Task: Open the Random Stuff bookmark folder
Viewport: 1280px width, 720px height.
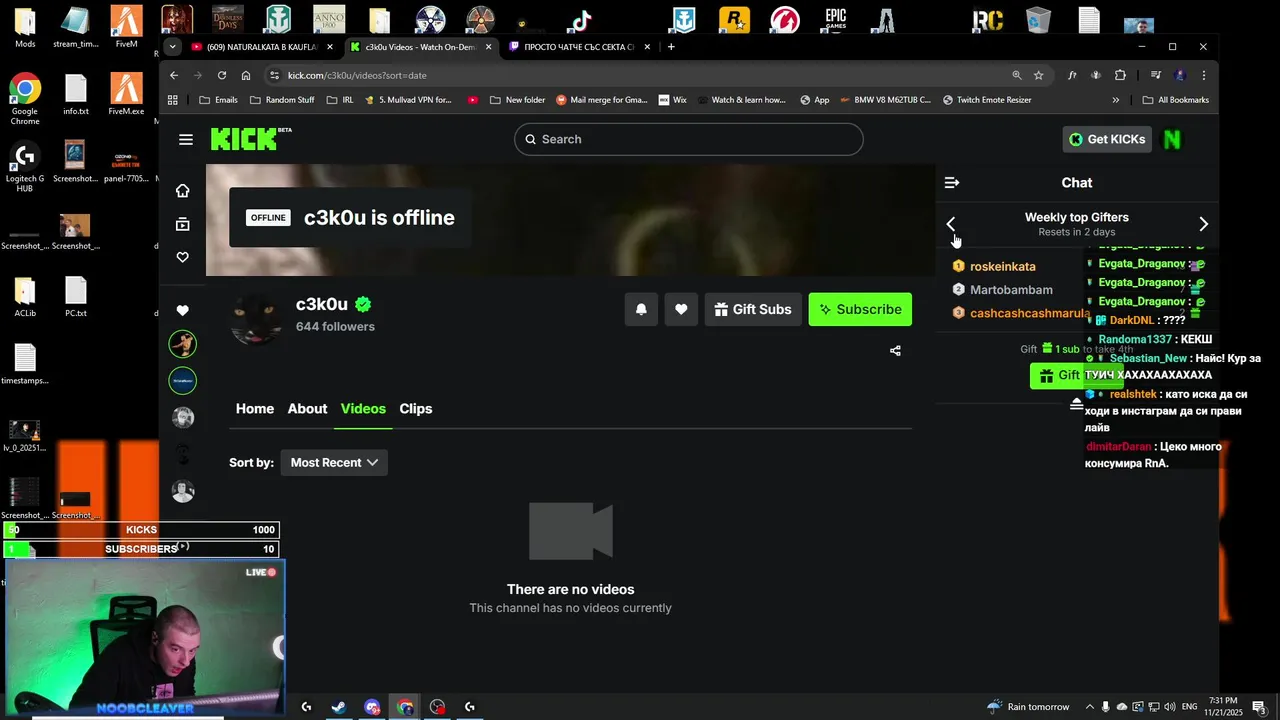Action: tap(282, 100)
